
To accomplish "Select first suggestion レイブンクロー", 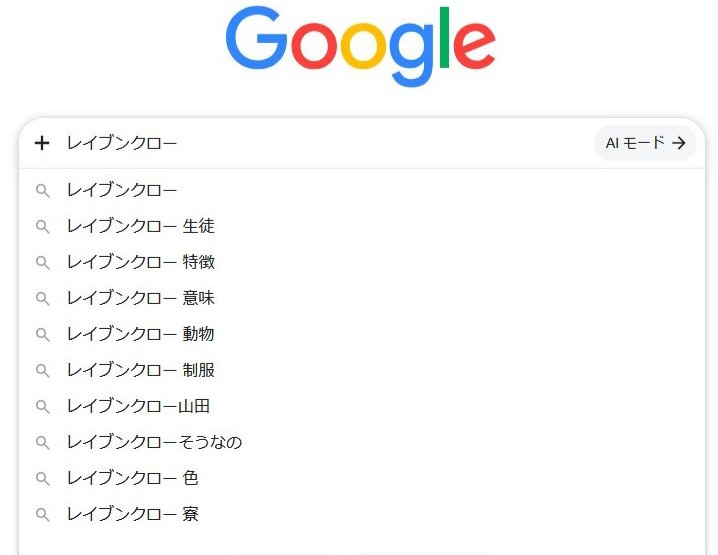I will tap(362, 190).
